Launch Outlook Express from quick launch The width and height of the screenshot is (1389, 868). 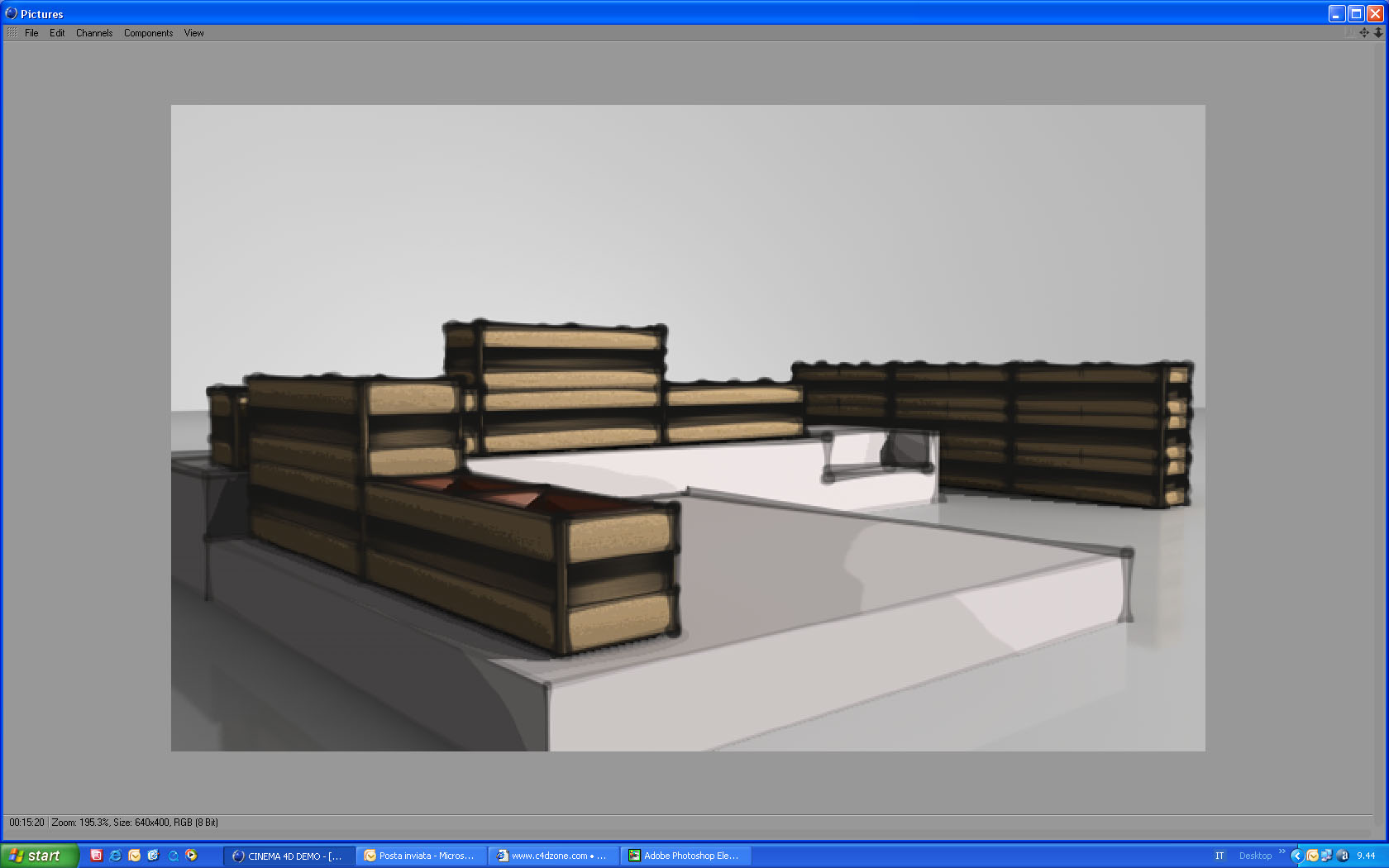click(135, 856)
